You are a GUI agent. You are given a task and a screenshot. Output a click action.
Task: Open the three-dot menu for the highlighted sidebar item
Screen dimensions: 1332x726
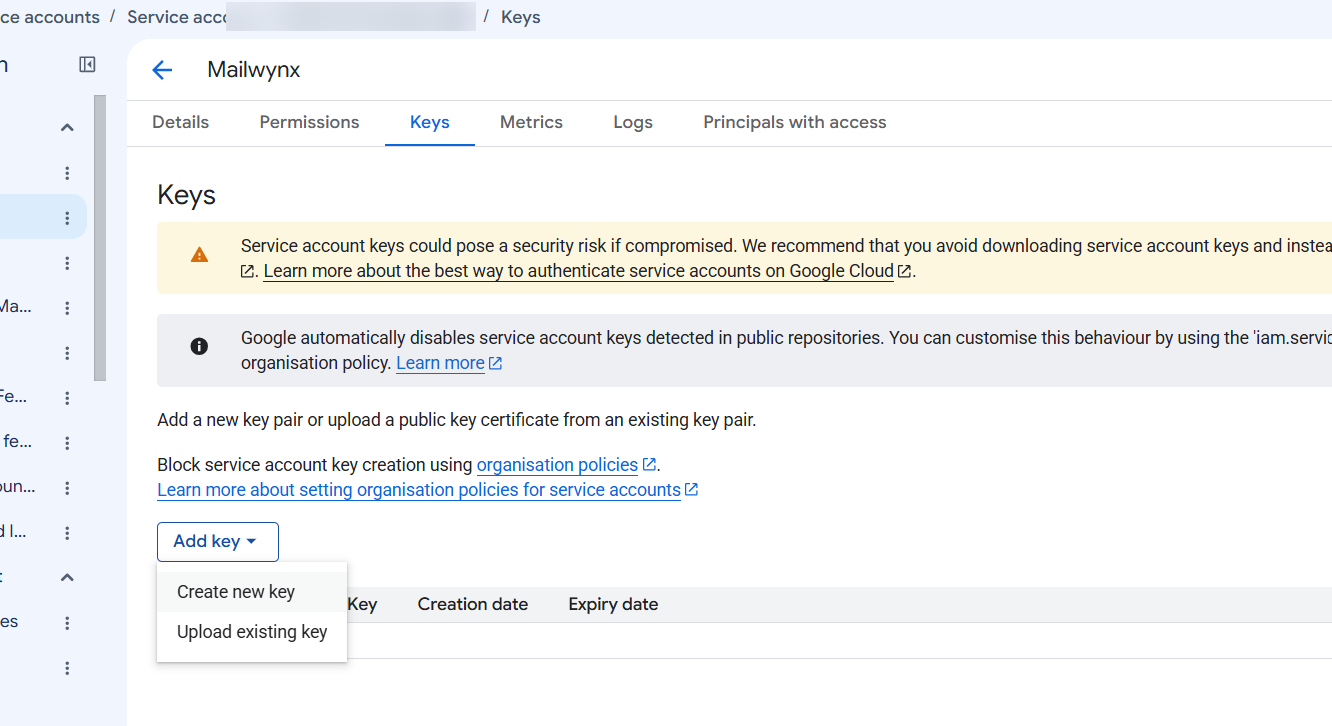coord(67,218)
